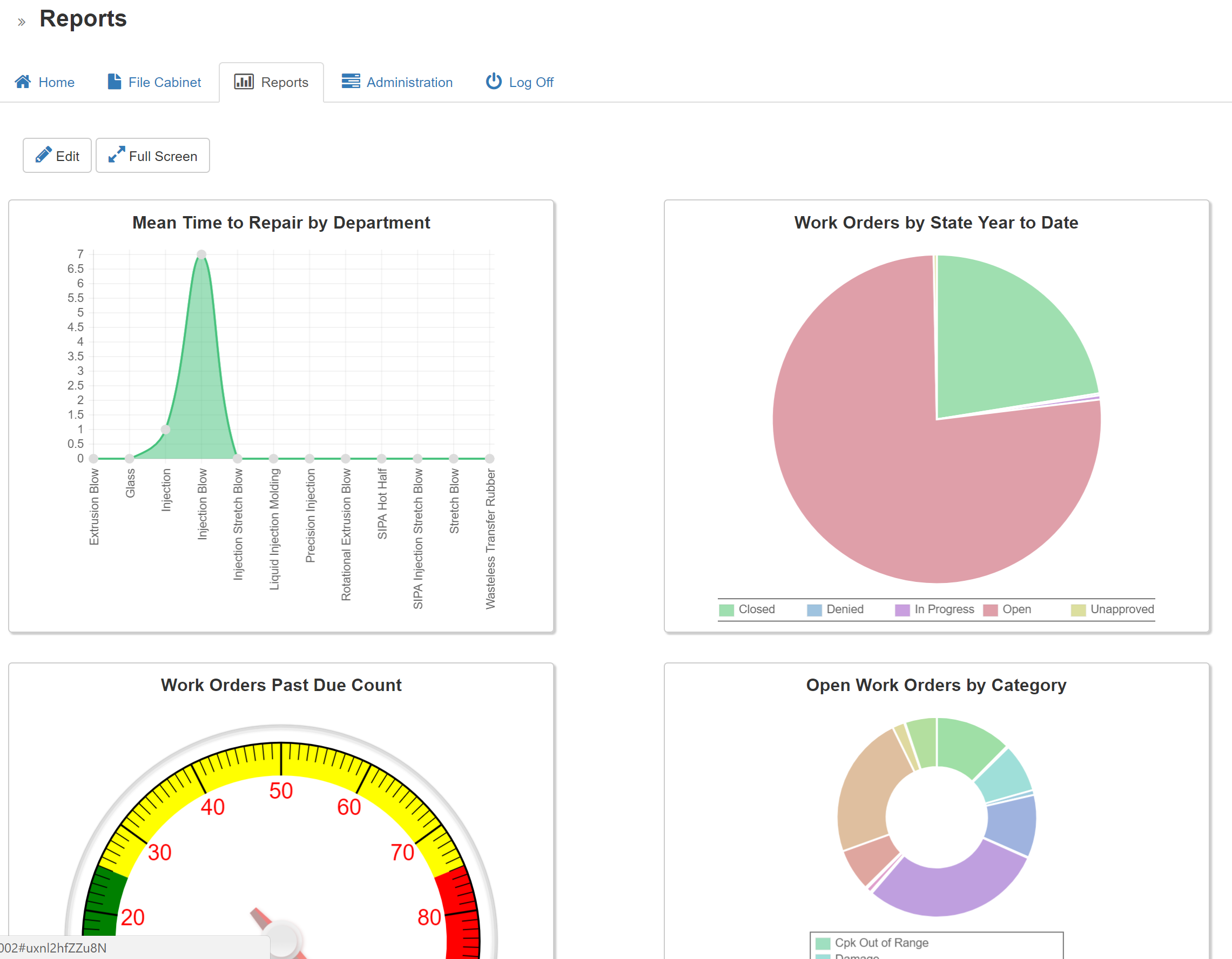Expand sidebar with double chevron icon
The image size is (1232, 959).
click(22, 22)
